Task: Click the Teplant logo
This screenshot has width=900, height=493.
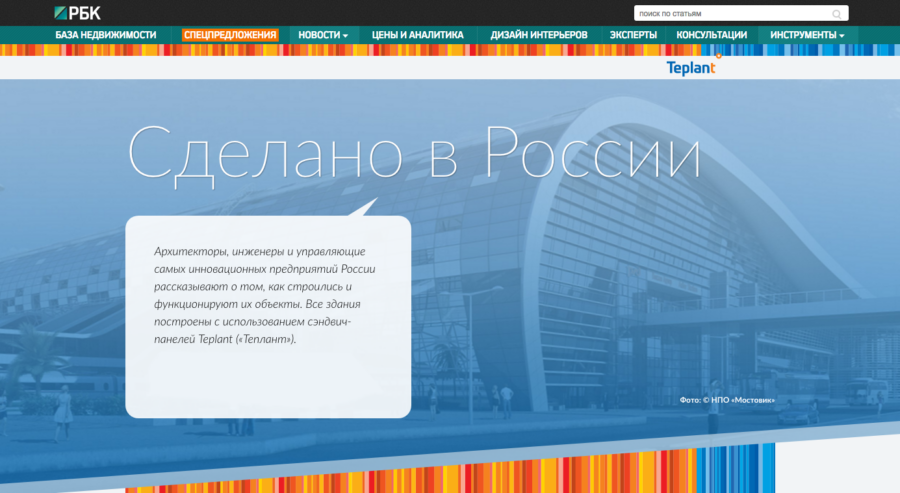Action: pyautogui.click(x=692, y=67)
